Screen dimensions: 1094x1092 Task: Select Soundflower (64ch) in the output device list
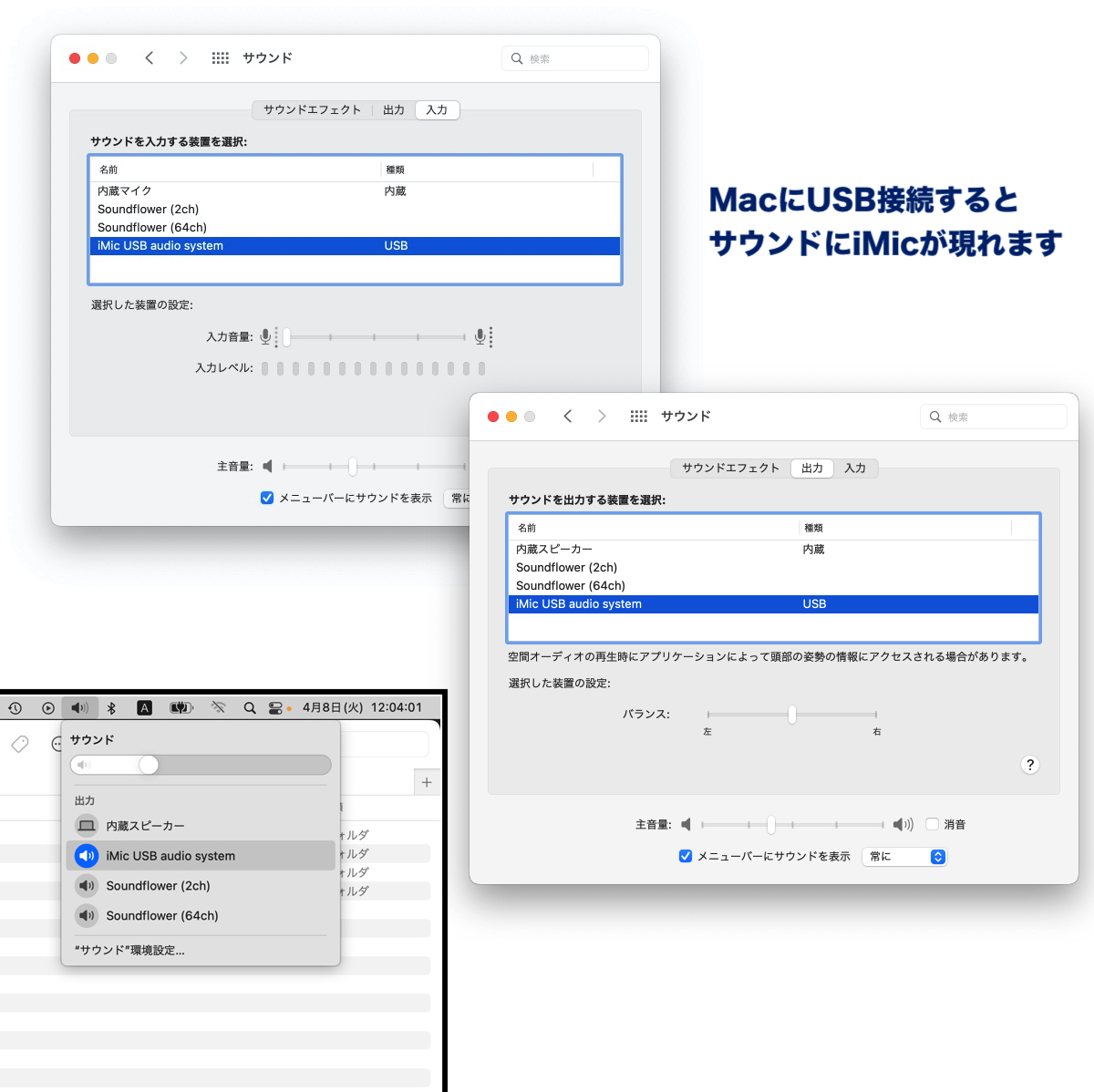pos(774,586)
